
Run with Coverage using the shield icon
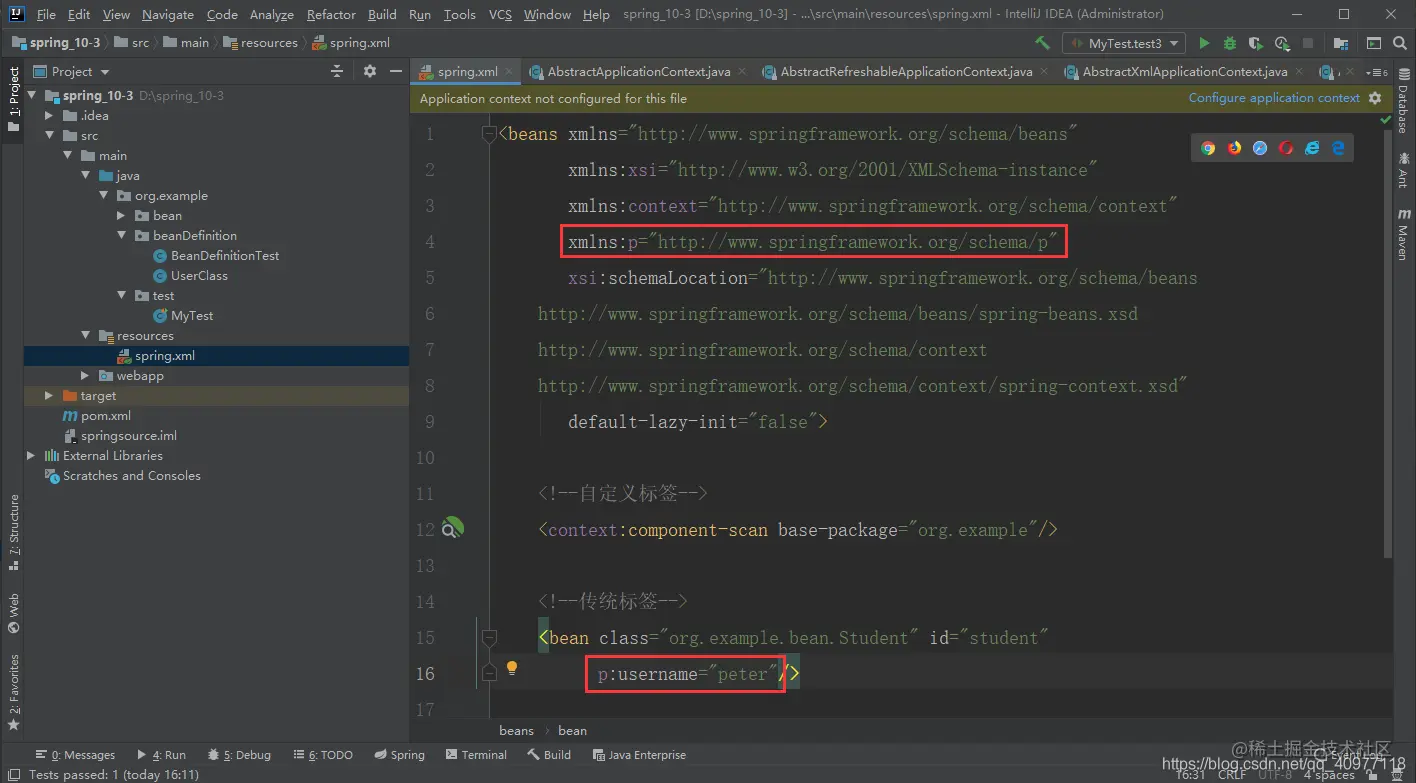point(1256,43)
